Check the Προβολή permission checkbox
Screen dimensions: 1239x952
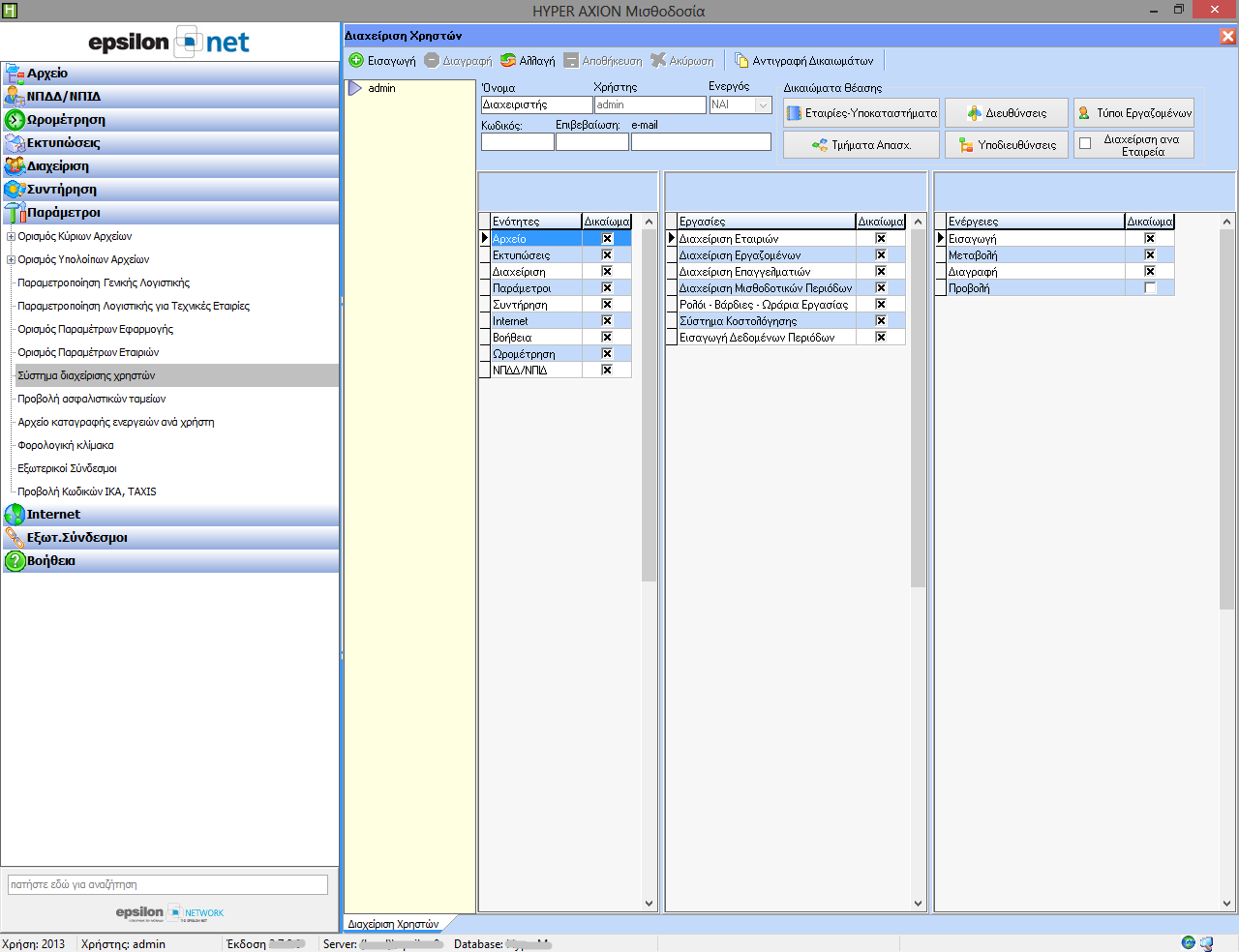(1150, 288)
